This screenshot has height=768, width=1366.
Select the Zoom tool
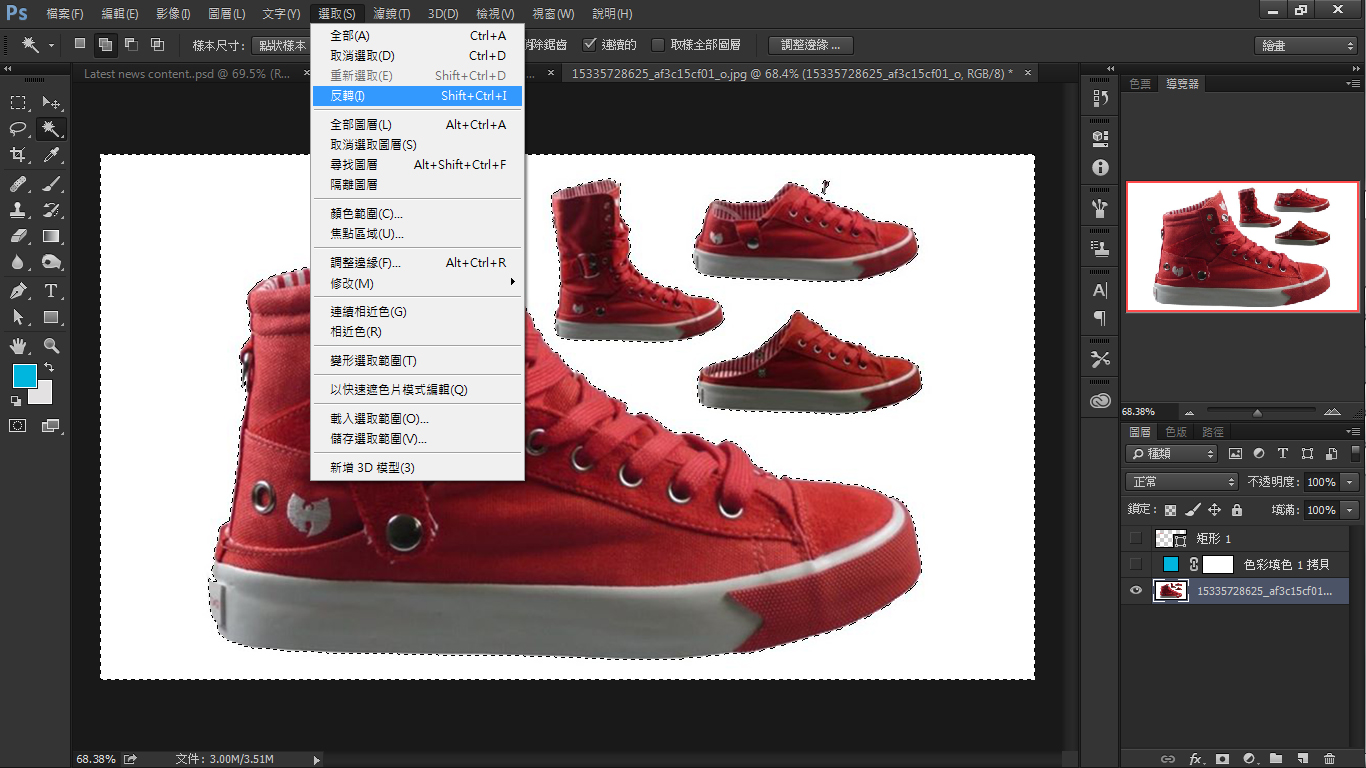51,346
